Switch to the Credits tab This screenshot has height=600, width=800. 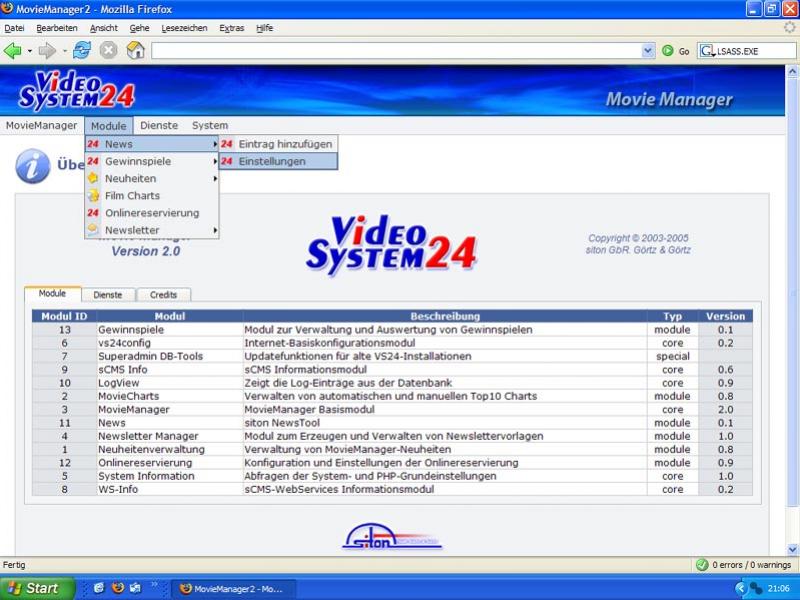[x=163, y=295]
